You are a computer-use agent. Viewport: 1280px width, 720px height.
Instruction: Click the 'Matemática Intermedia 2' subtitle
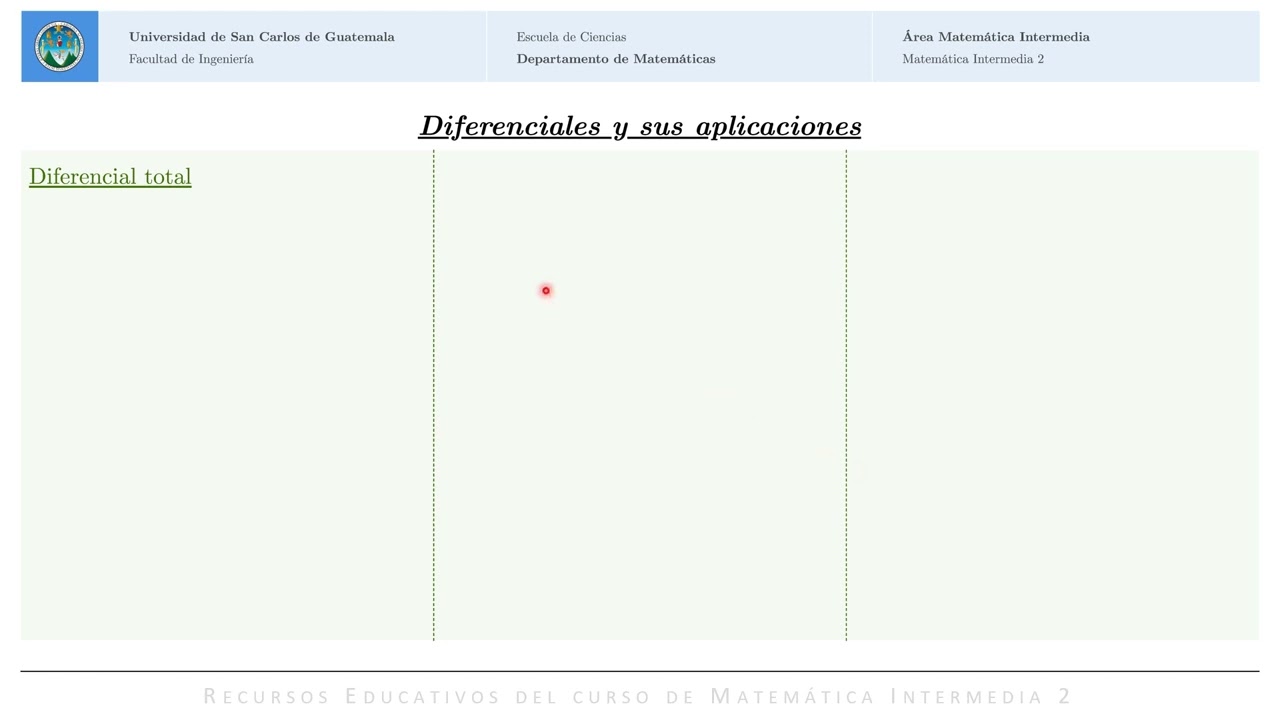(x=973, y=59)
